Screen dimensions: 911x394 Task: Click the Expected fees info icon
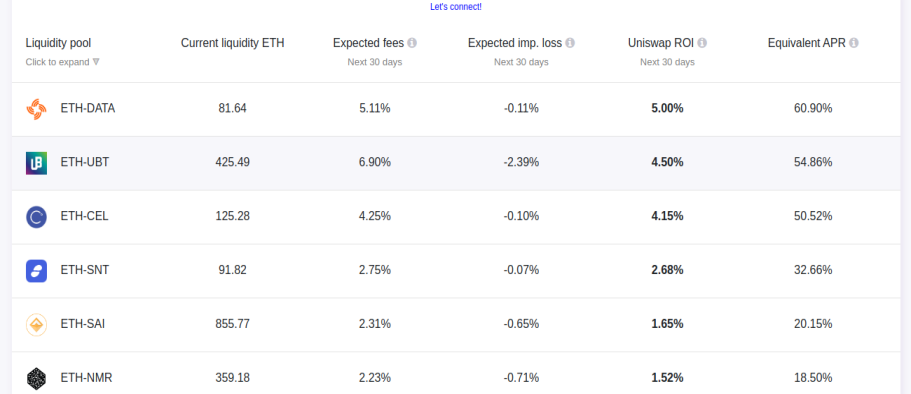coord(412,43)
